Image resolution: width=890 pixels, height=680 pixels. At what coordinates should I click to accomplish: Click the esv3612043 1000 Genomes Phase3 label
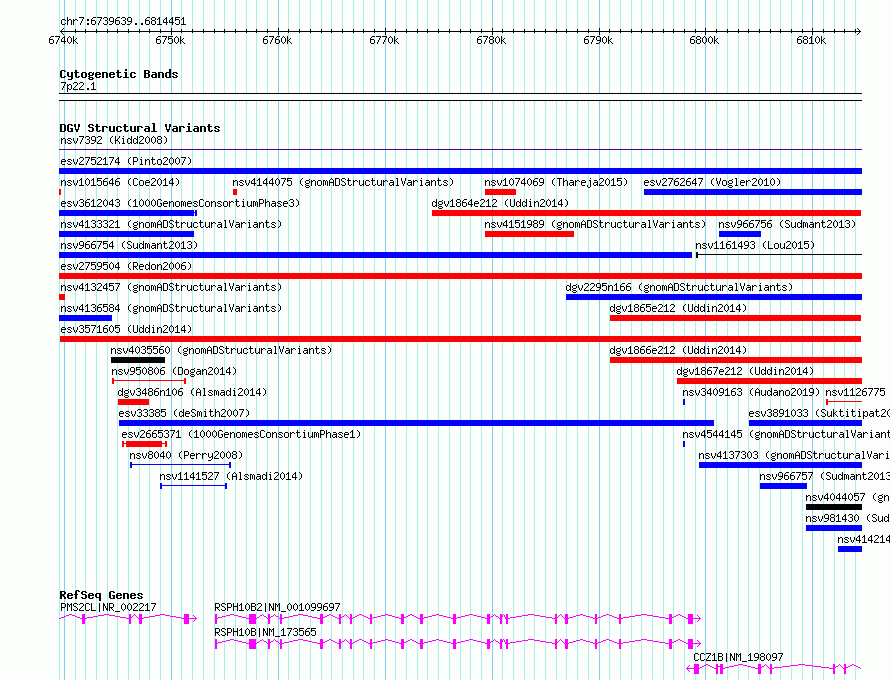coord(180,203)
